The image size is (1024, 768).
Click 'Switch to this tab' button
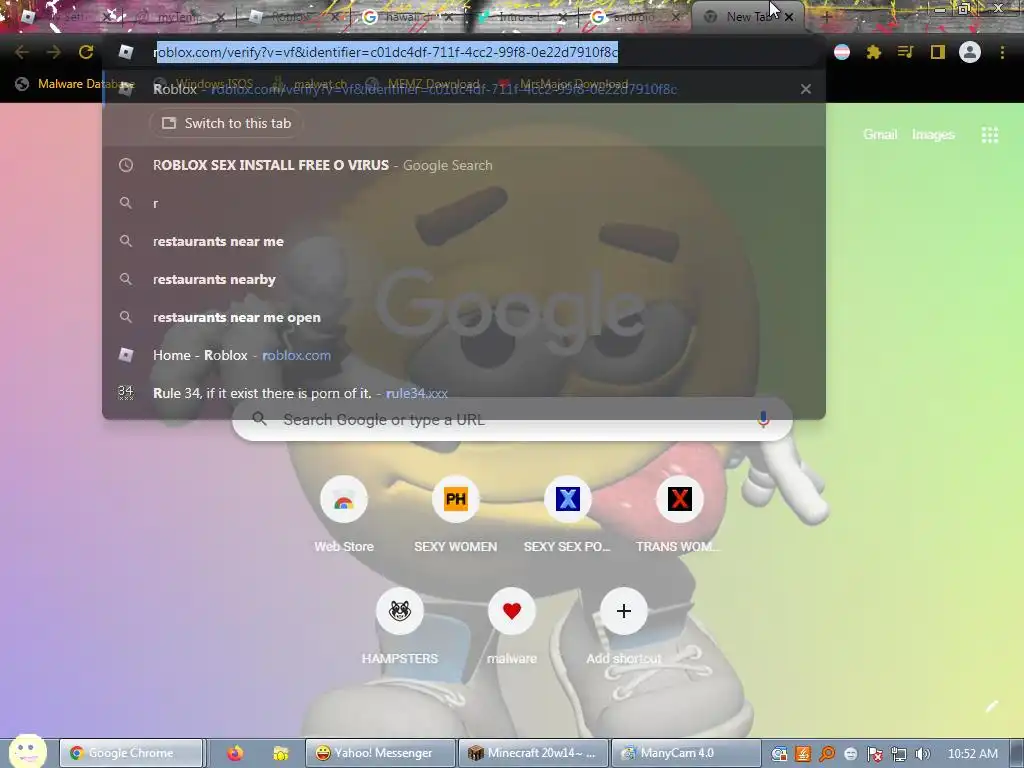click(x=226, y=123)
